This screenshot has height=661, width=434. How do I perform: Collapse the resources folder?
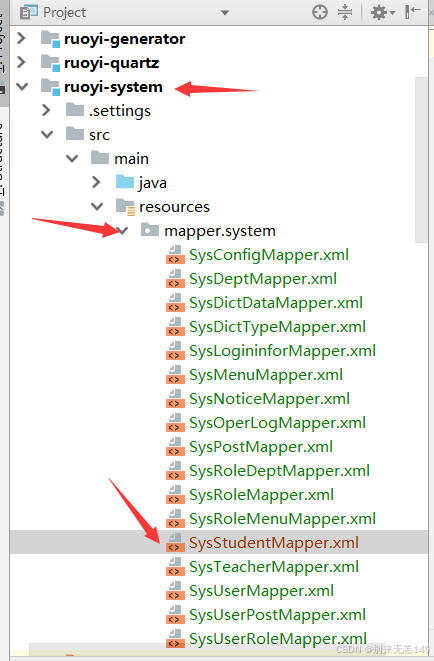(97, 207)
